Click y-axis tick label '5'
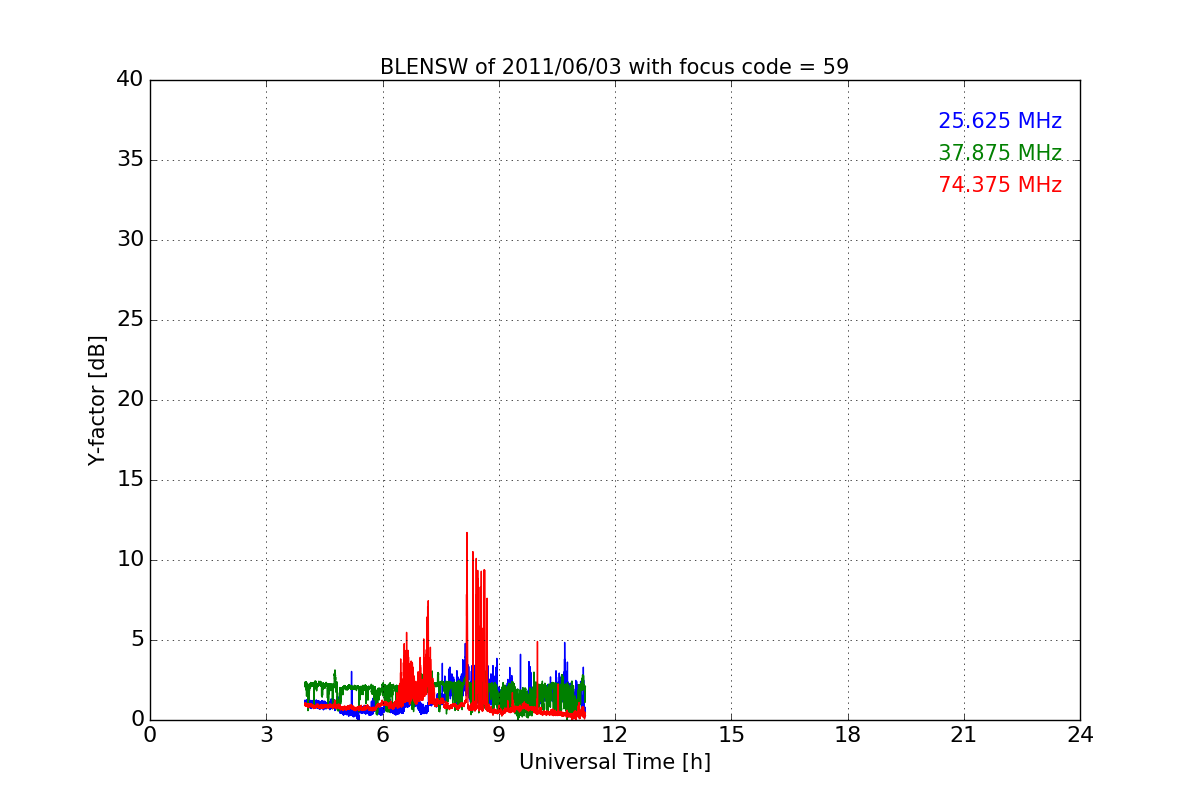Viewport: 1200px width, 800px height. click(137, 640)
